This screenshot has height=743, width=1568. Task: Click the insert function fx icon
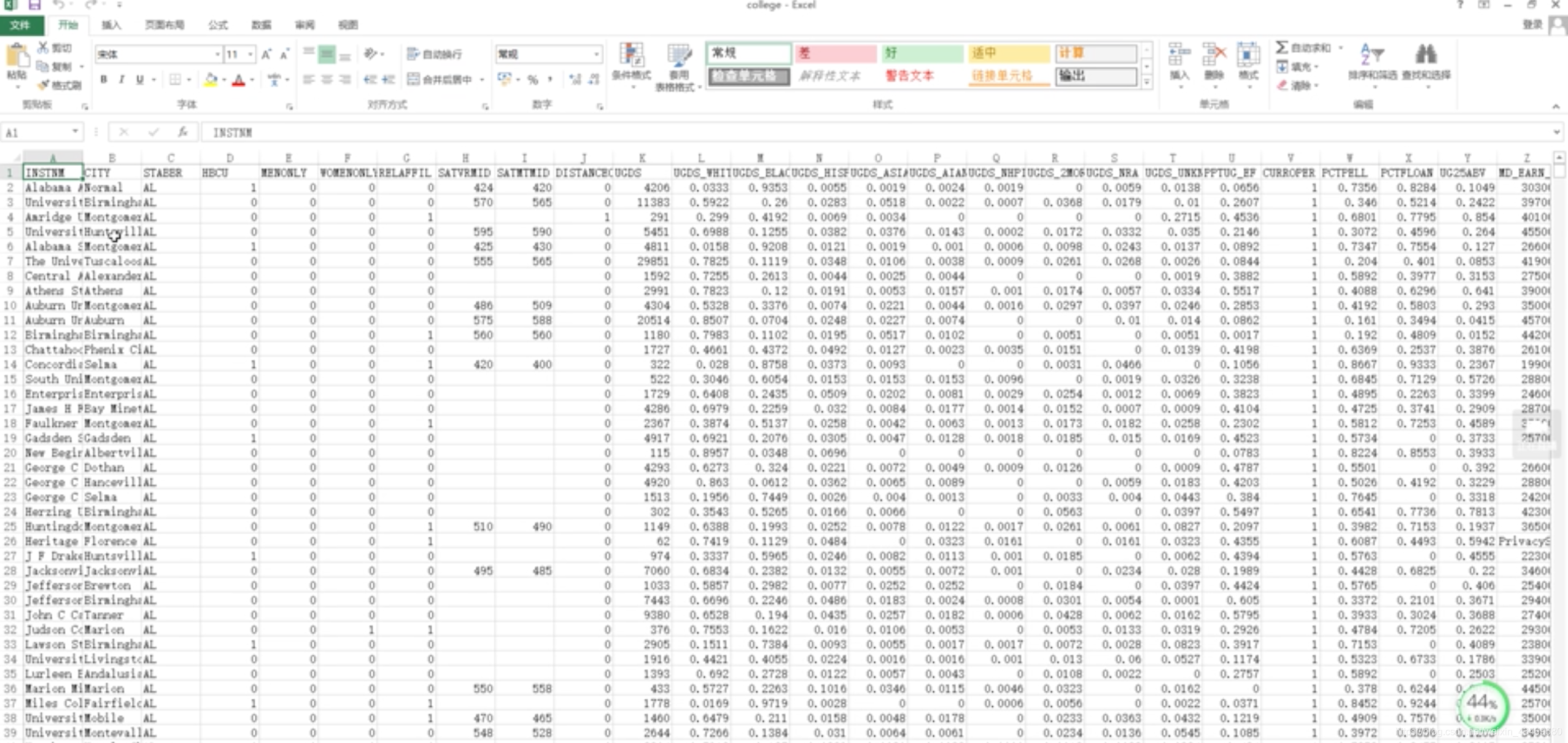tap(182, 132)
